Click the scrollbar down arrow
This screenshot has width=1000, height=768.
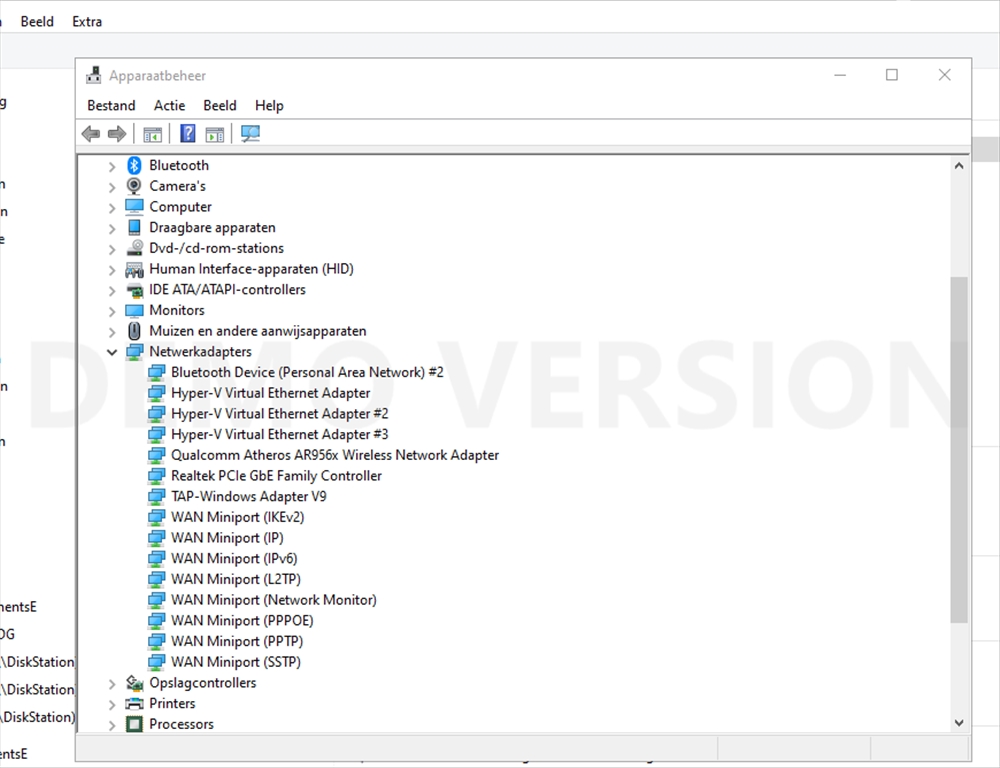pyautogui.click(x=959, y=722)
